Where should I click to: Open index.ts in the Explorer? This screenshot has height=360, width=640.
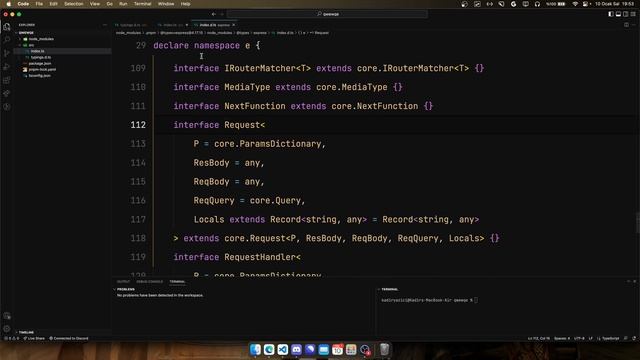(x=38, y=51)
